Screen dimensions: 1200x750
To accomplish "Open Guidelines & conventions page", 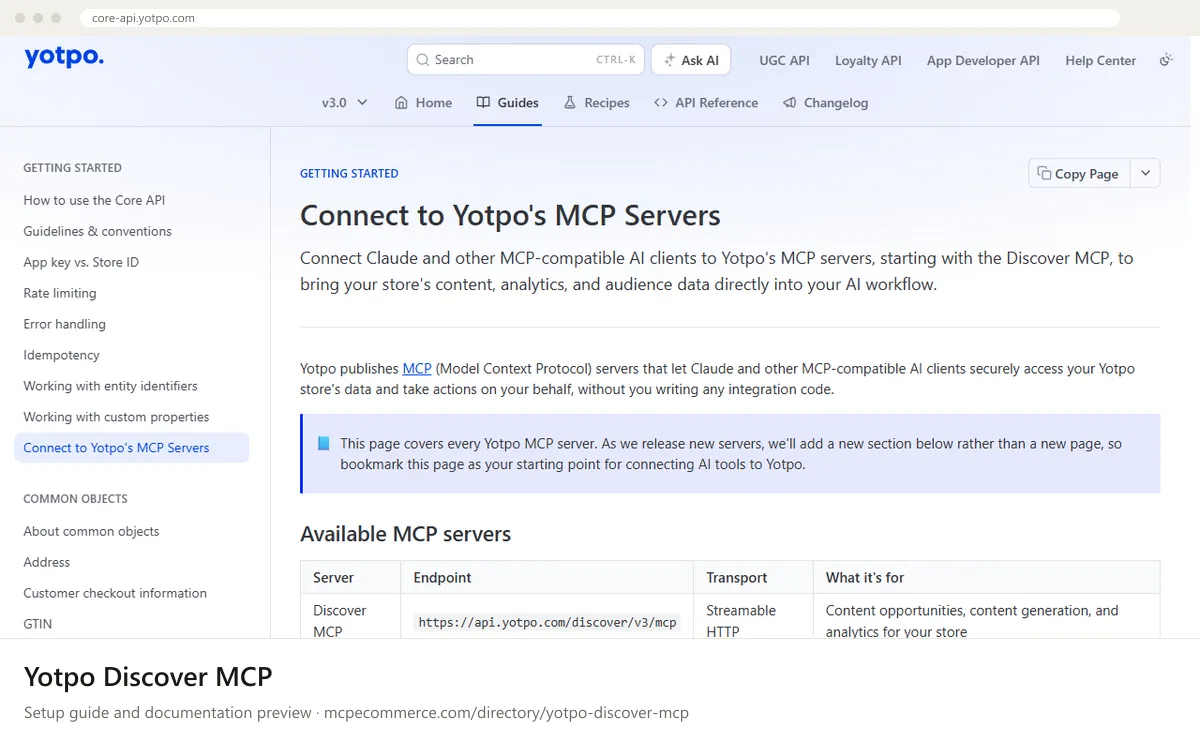I will point(98,231).
